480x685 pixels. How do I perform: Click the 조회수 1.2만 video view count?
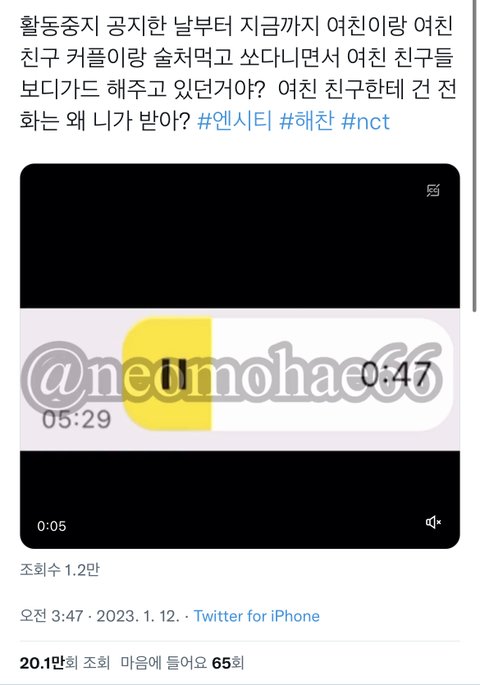pos(60,570)
